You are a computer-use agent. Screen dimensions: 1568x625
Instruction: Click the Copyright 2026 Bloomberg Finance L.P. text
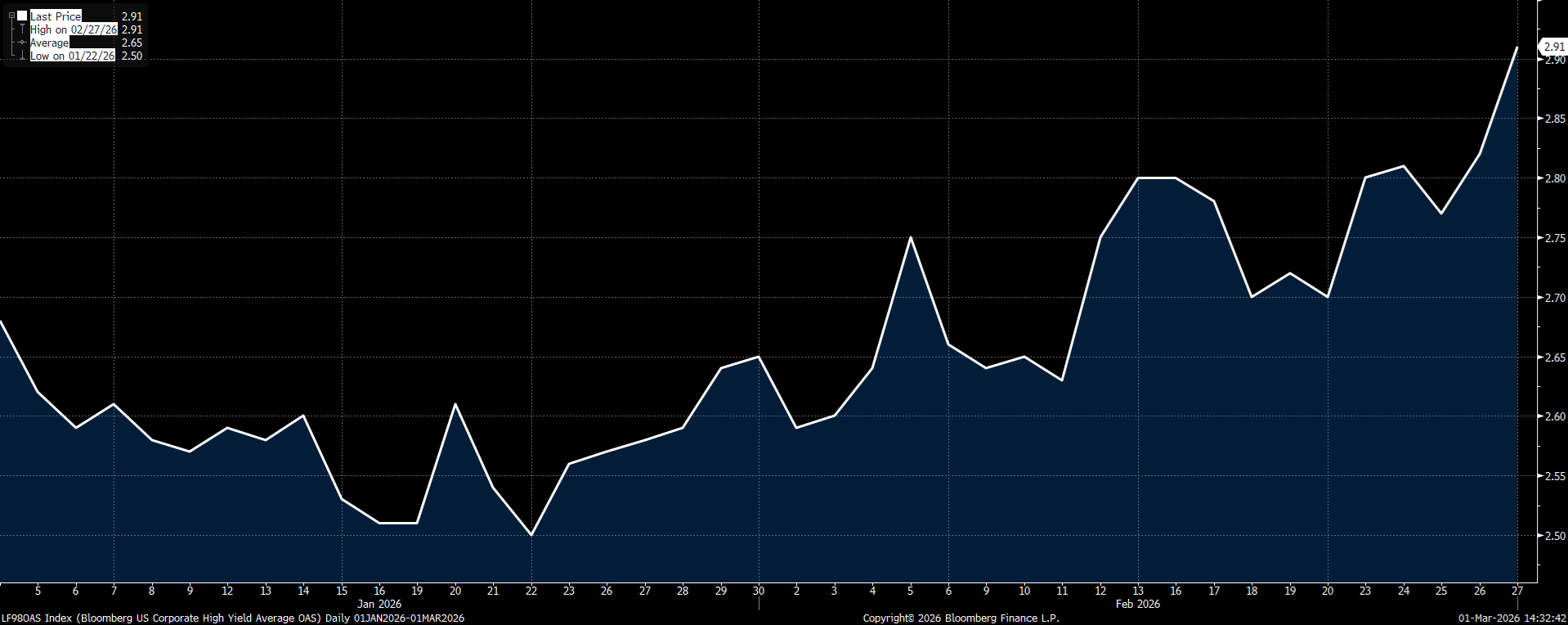[x=961, y=618]
